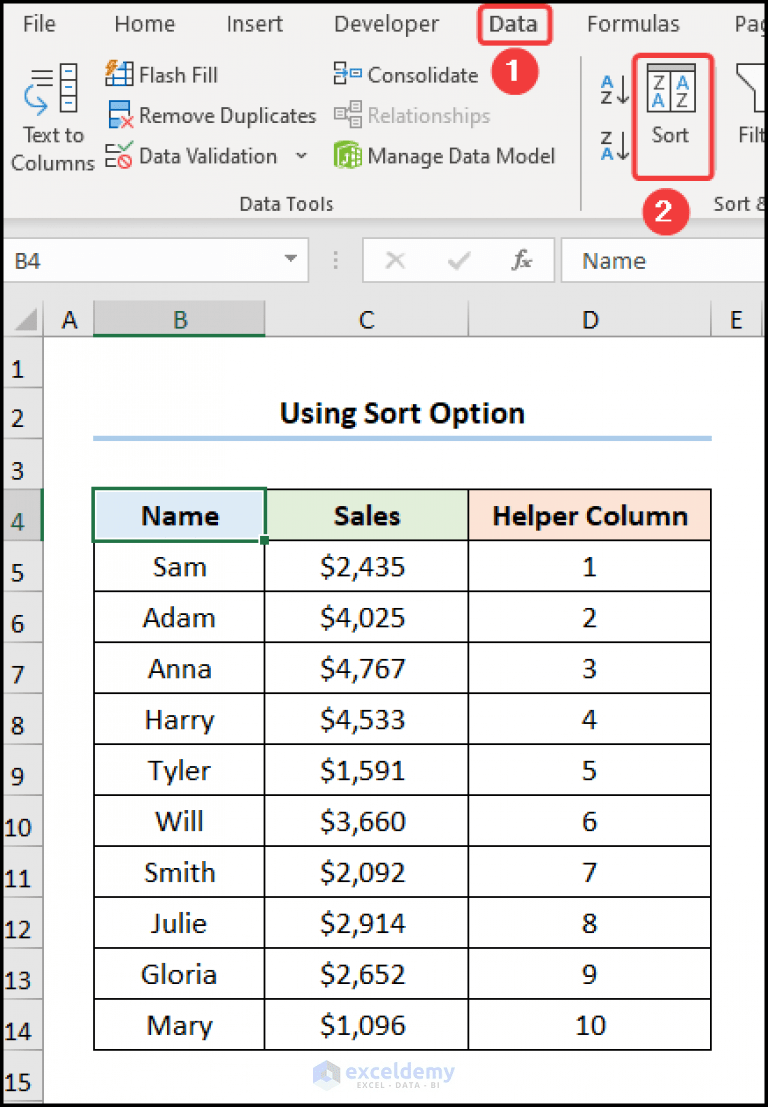
Task: Click Remove Duplicates icon
Action: pos(121,116)
